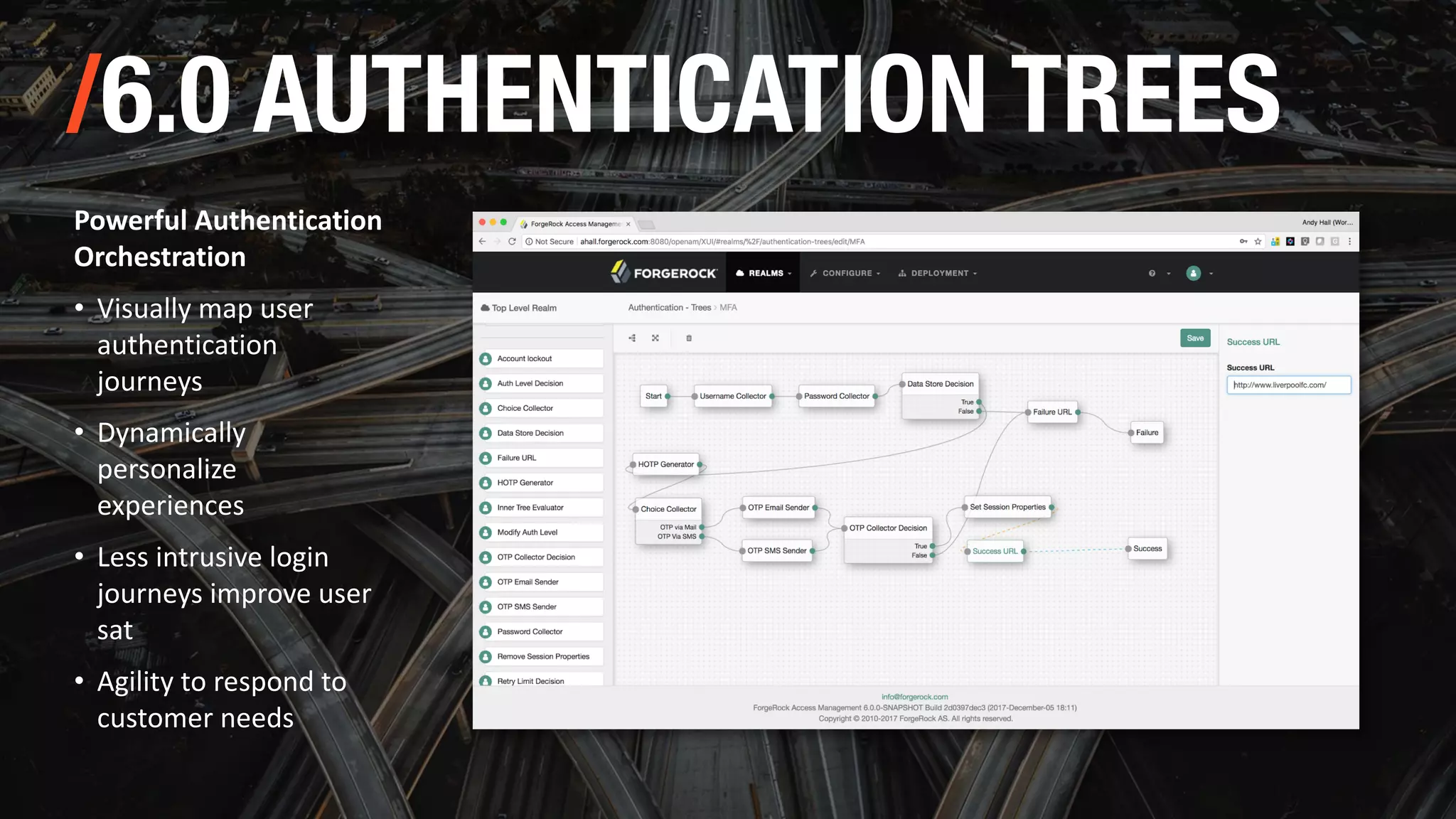The height and width of the screenshot is (819, 1456).
Task: Click the trash delete icon in toolbar
Action: (x=689, y=338)
